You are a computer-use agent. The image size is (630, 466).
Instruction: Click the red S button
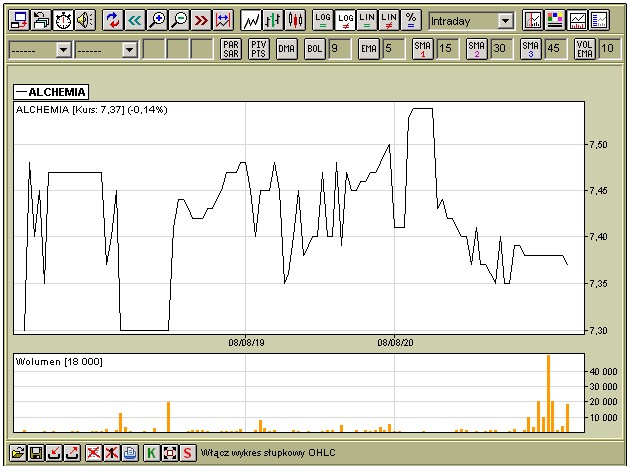point(187,454)
